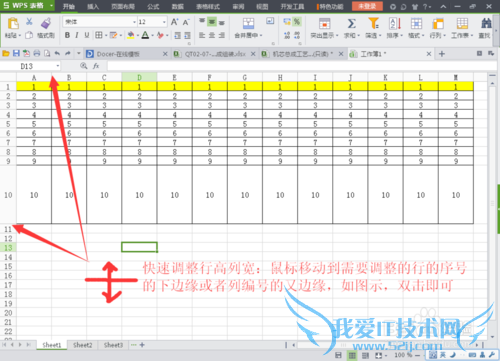Toggle Underline formatting

87,35
